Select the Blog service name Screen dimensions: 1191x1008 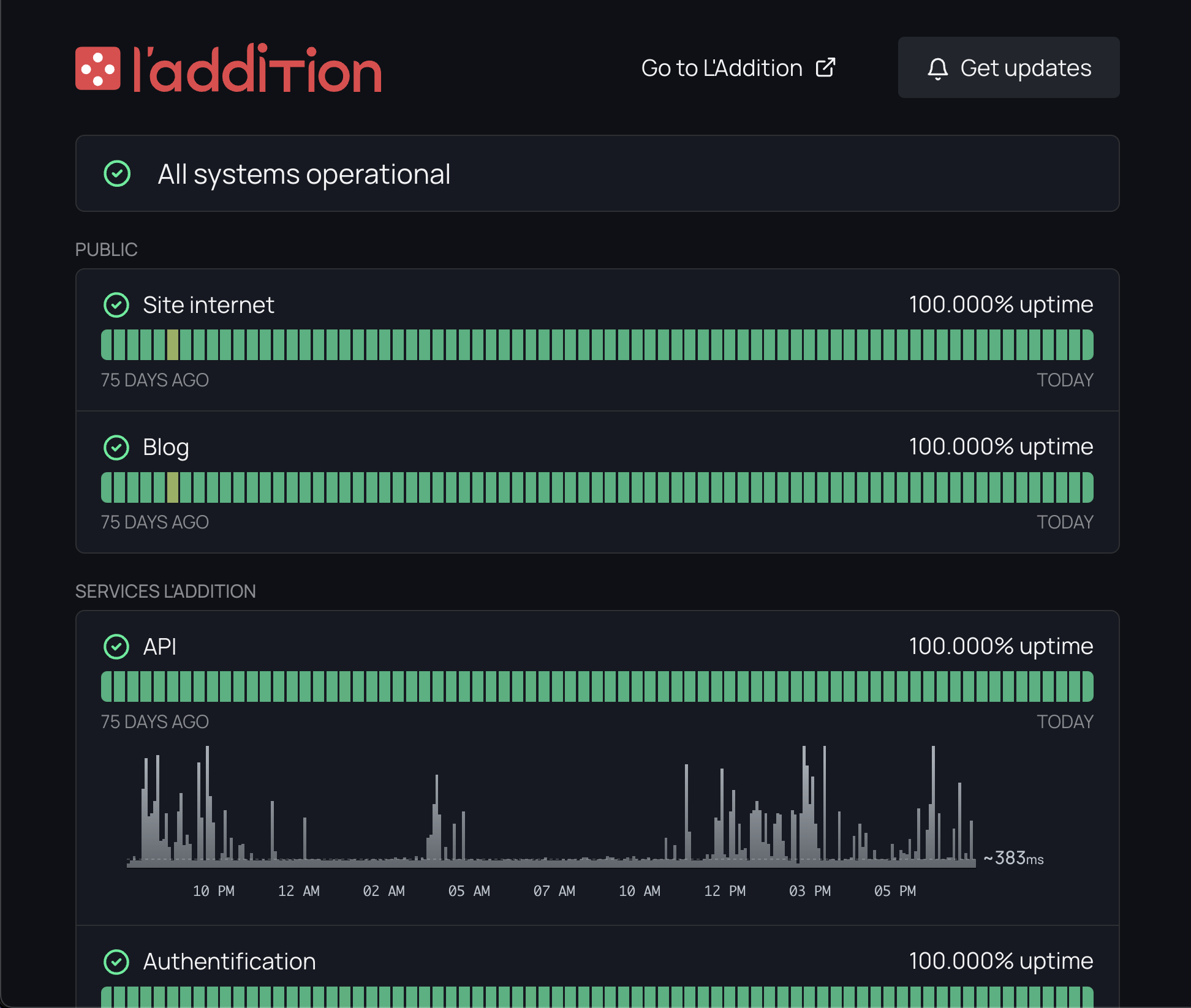(166, 448)
